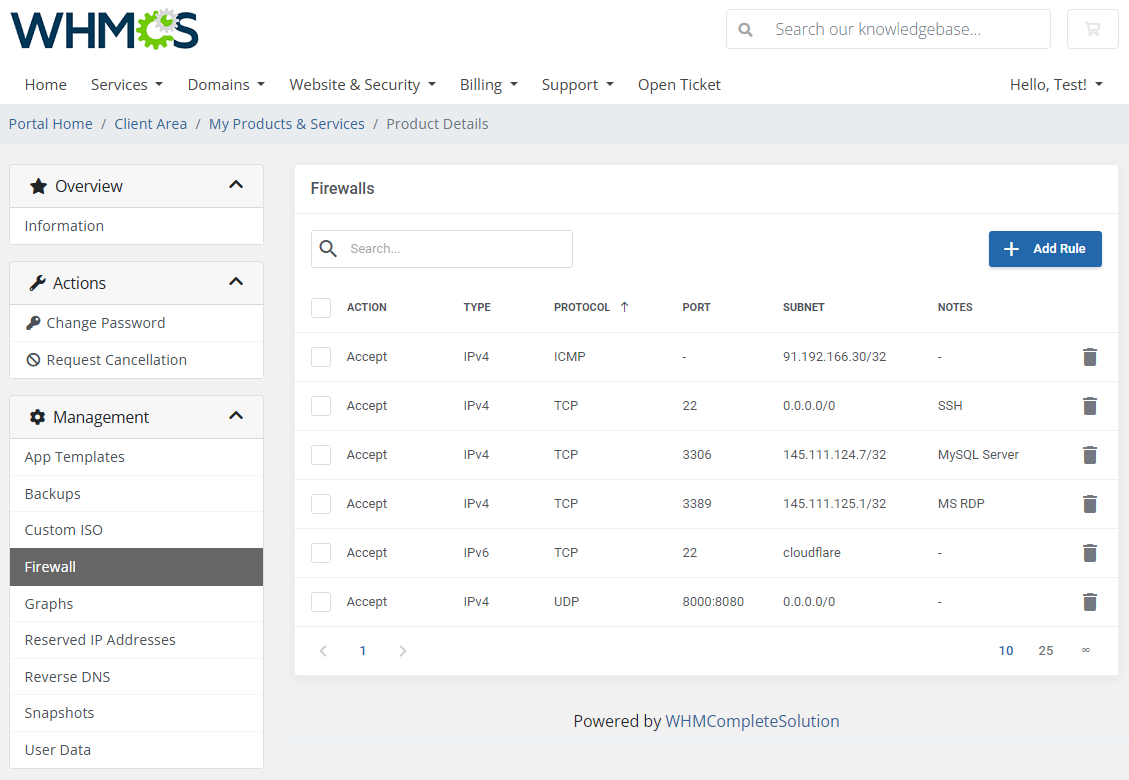1129x780 pixels.
Task: Click subnet 145.111.124.7/32 cell
Action: point(835,454)
